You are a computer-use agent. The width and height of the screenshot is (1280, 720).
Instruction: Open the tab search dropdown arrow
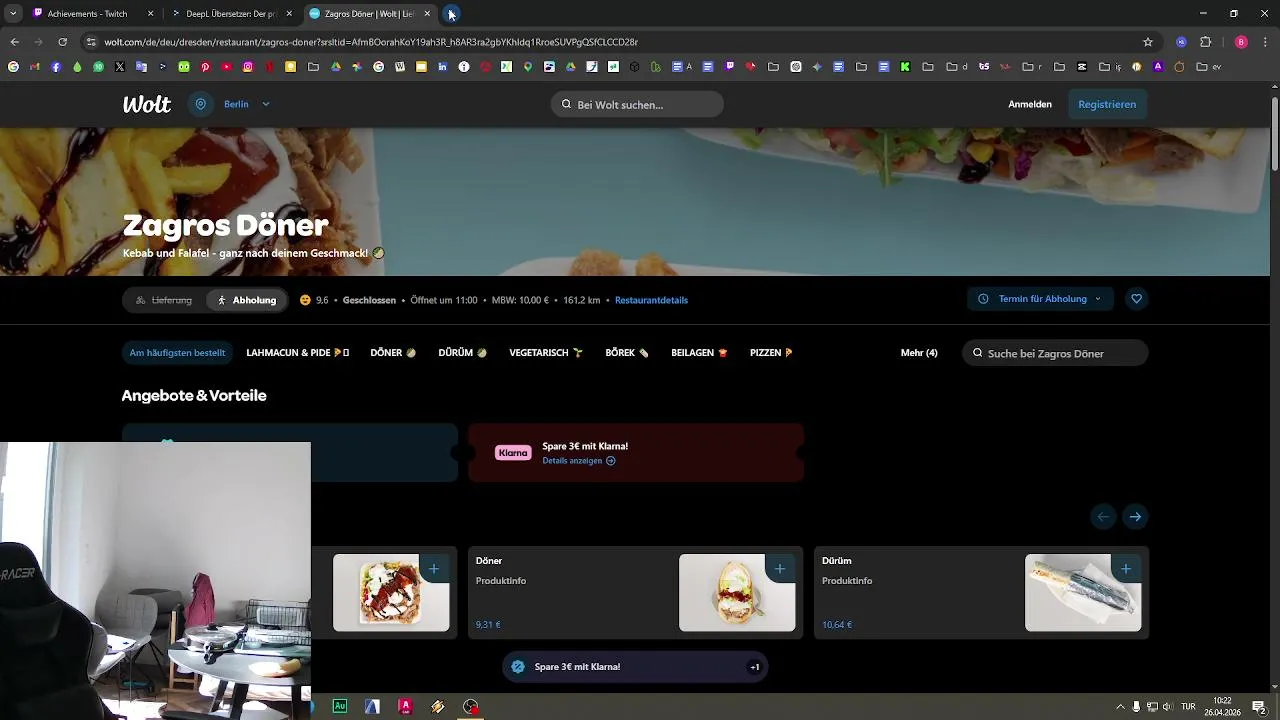tap(13, 14)
